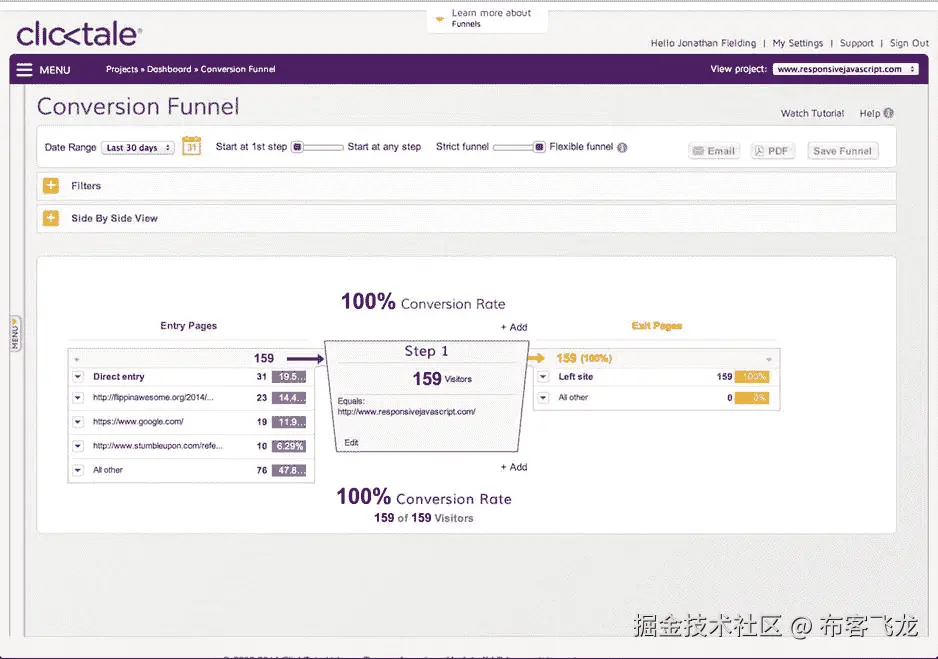Click the MENU label in purple bar
The height and width of the screenshot is (659, 938).
pos(55,70)
